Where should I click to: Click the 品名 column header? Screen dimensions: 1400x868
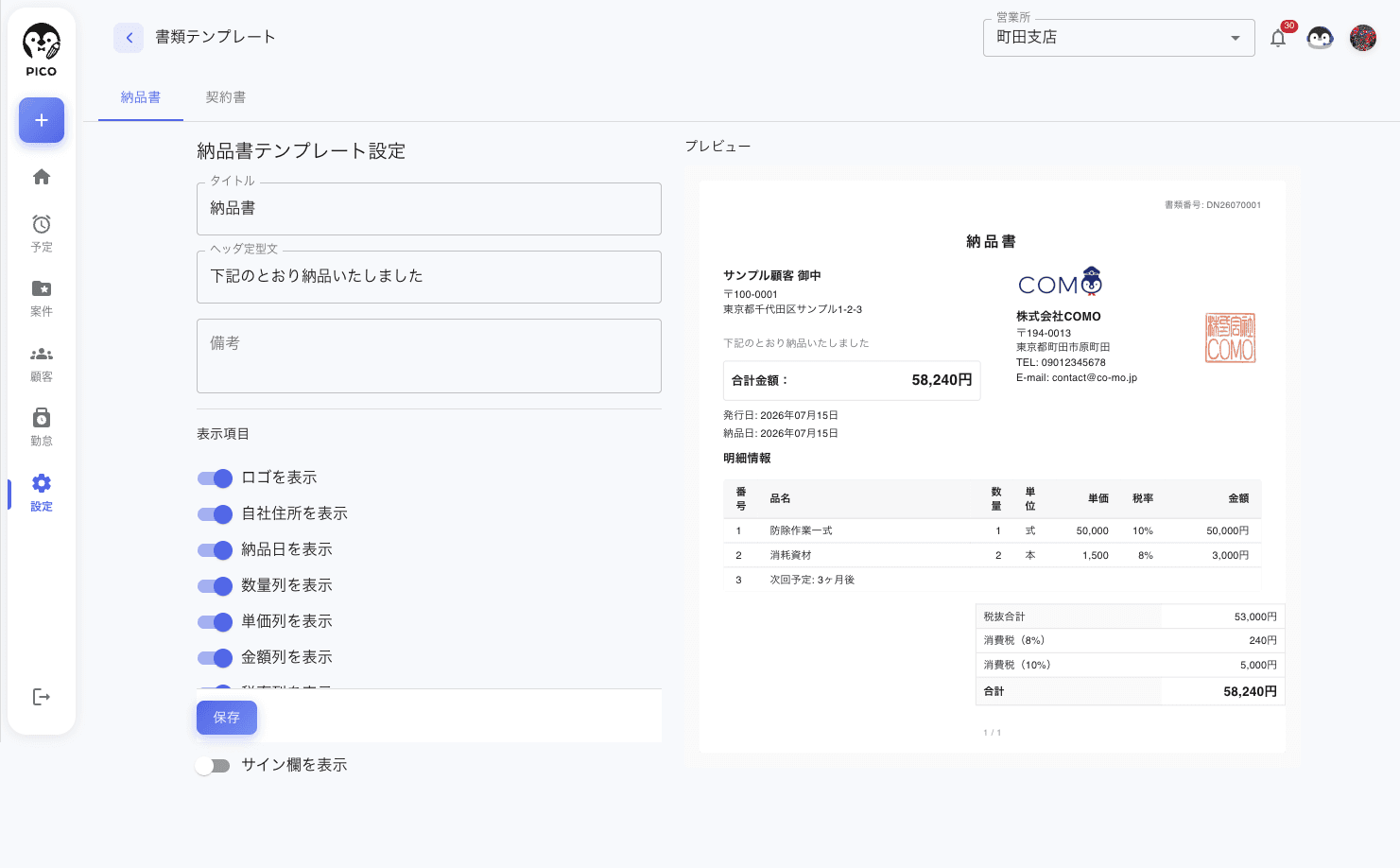click(780, 499)
